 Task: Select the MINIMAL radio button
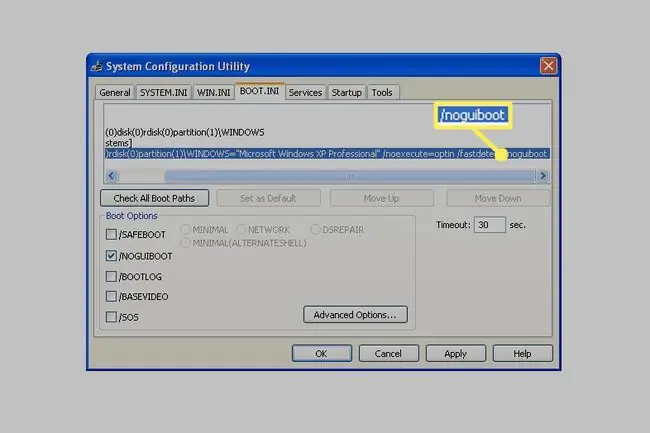186,230
